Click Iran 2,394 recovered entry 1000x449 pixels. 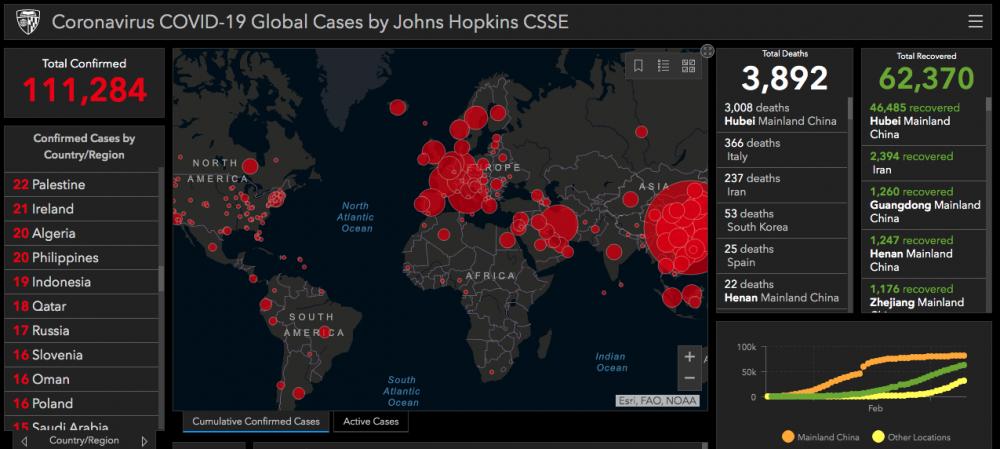click(923, 163)
